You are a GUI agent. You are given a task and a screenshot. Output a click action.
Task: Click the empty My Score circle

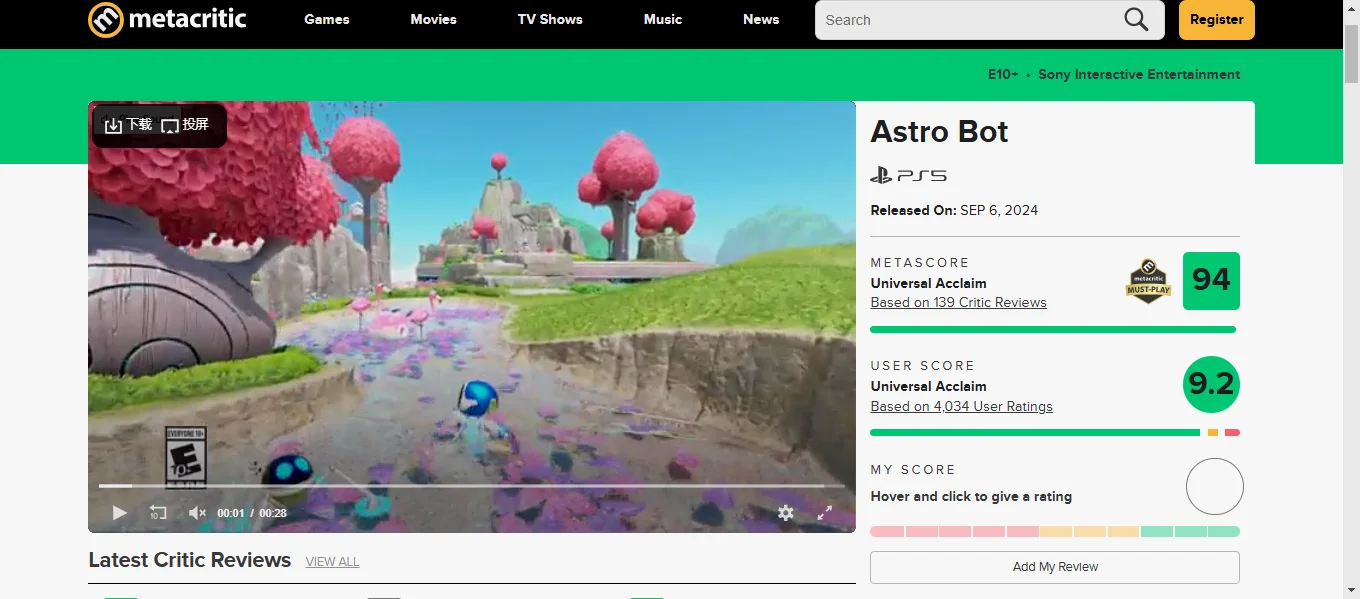coord(1215,487)
